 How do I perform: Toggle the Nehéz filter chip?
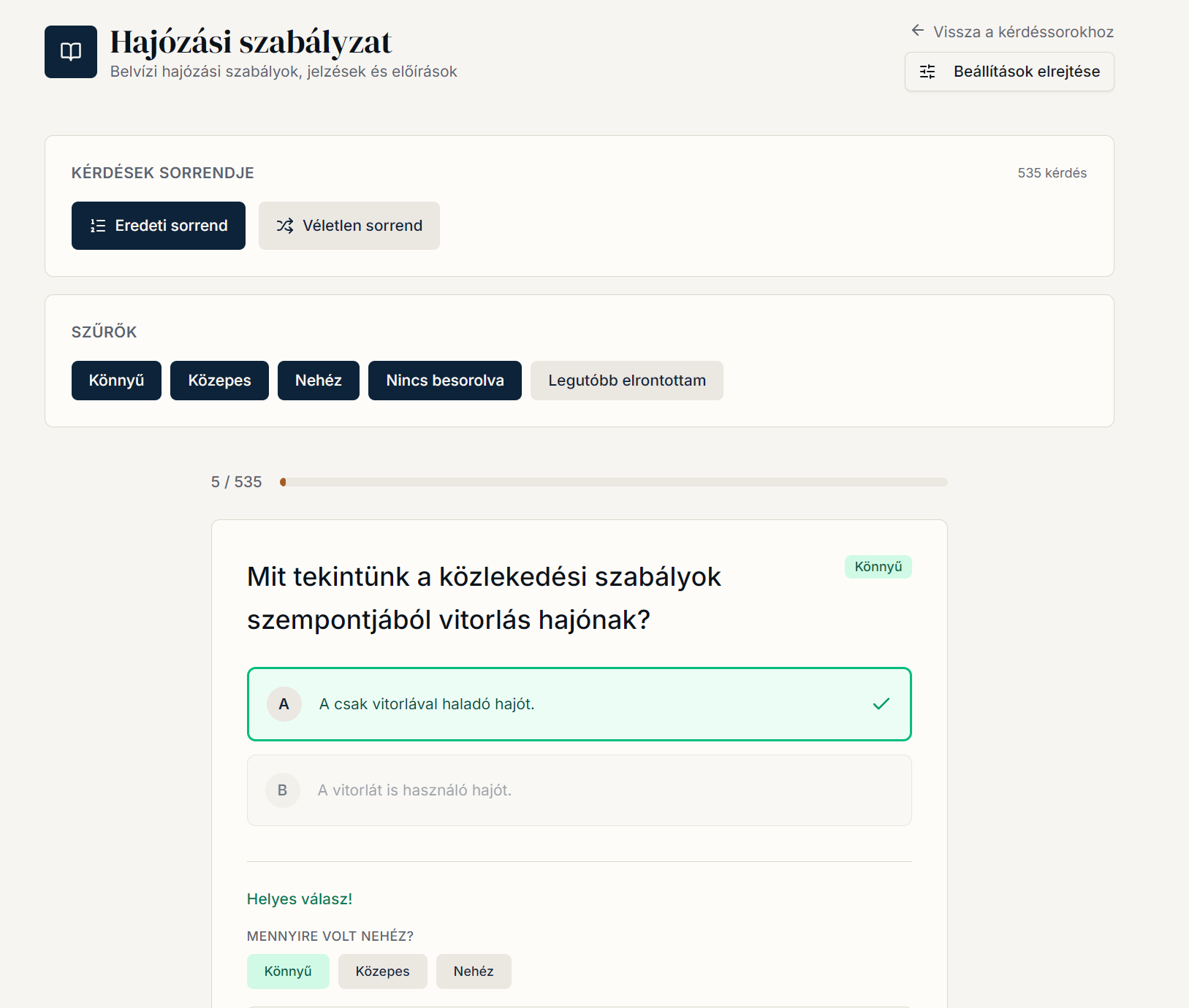click(x=319, y=381)
